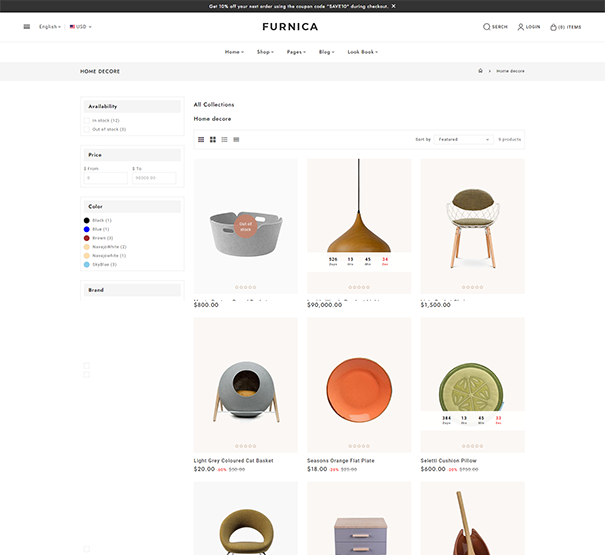Click the breadcrumb home icon

point(480,71)
